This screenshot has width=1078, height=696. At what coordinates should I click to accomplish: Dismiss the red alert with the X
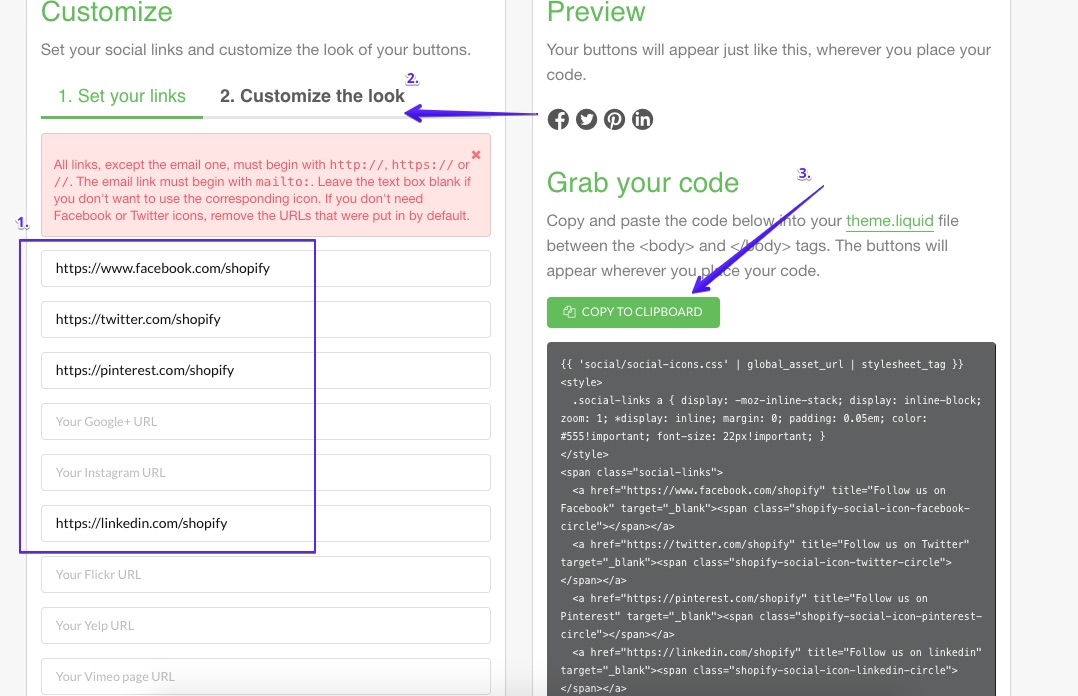point(476,155)
